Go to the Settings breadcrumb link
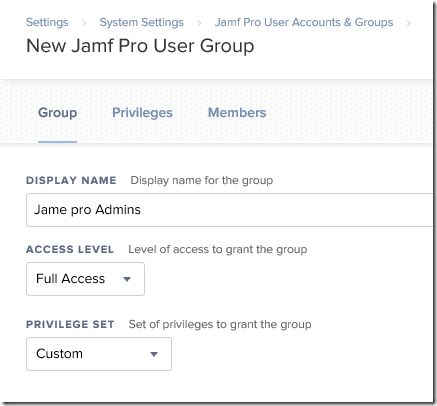 [x=47, y=22]
